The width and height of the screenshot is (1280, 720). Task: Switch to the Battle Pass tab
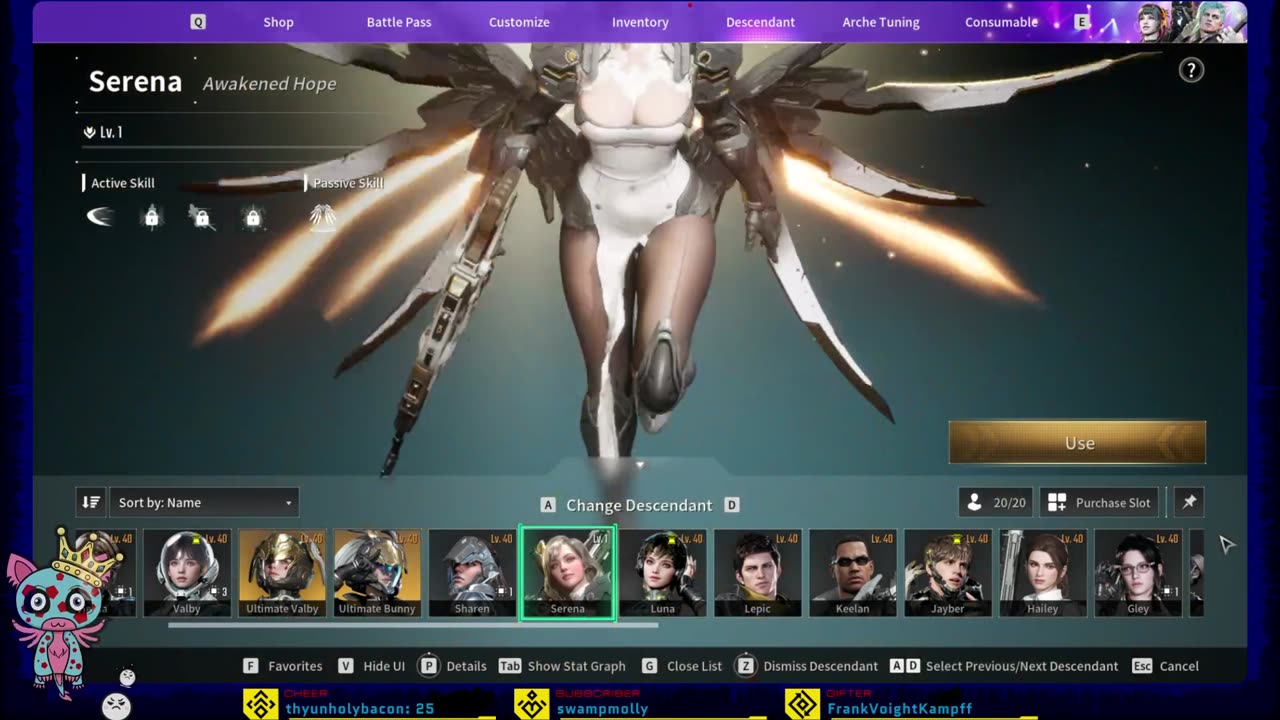click(399, 22)
